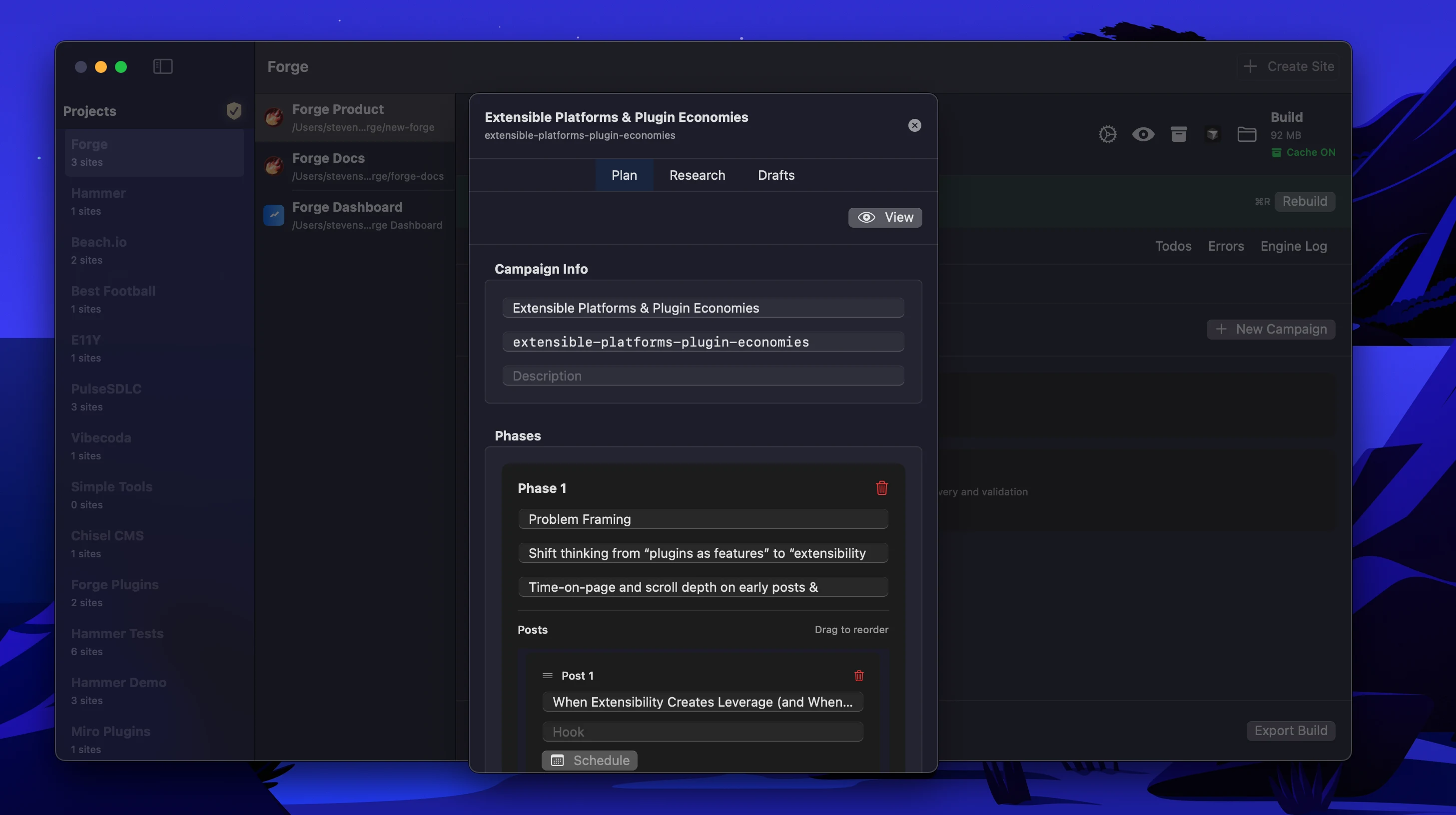
Task: Delete Phase 1 with red trash icon
Action: tap(882, 488)
